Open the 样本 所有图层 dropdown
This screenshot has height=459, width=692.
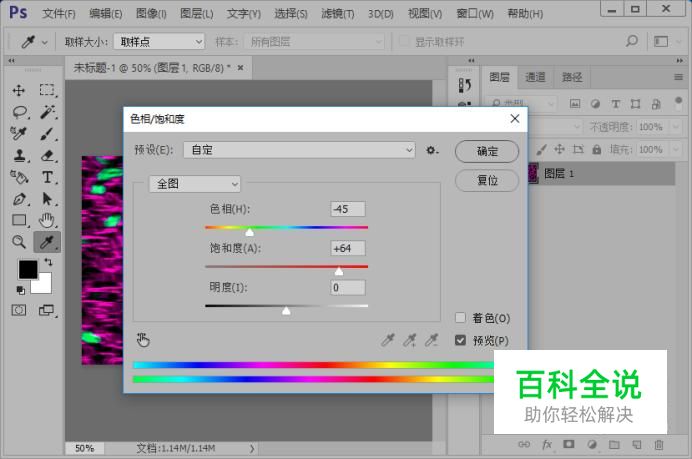click(x=314, y=41)
